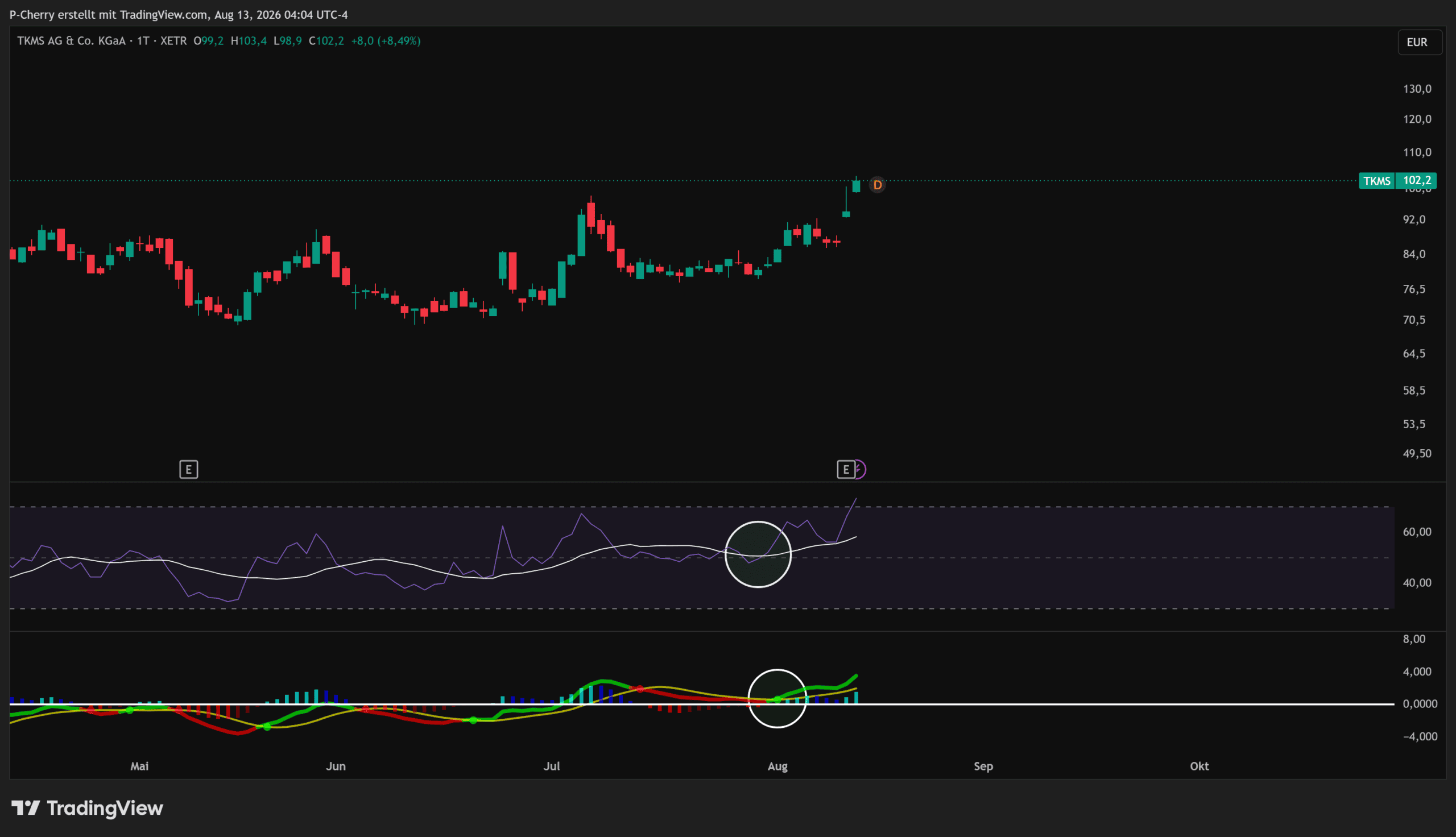Click the TradingView logo at the bottom

coord(88,808)
